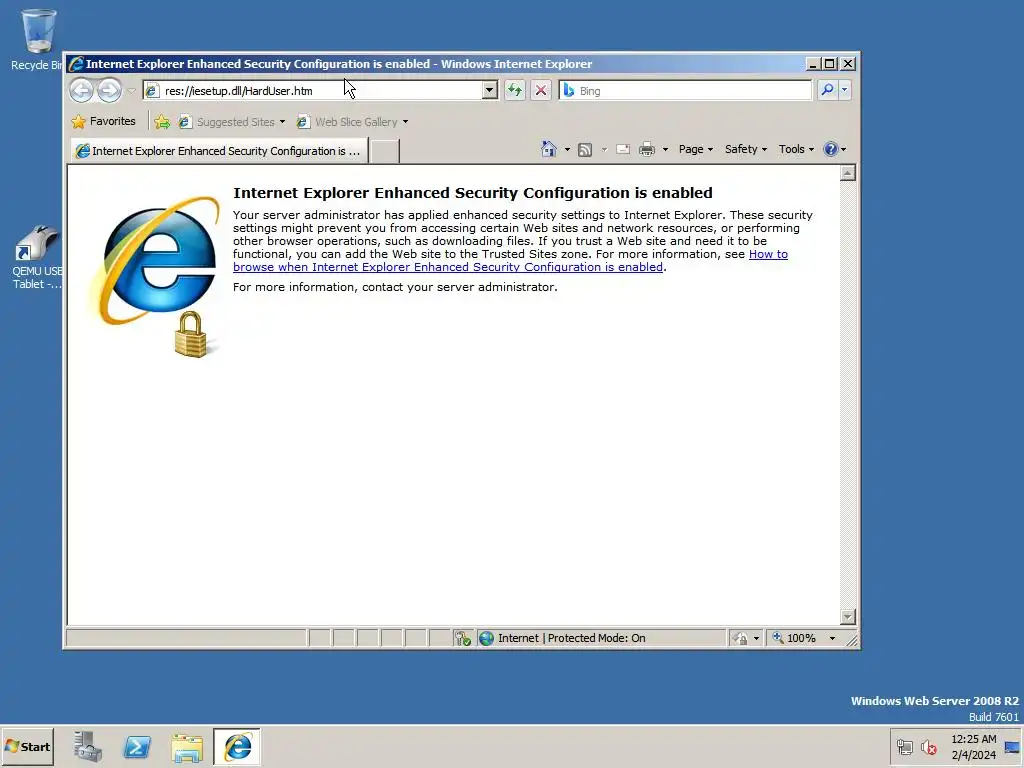Screen dimensions: 1024x768
Task: Open search provider options dropdown
Action: 844,90
